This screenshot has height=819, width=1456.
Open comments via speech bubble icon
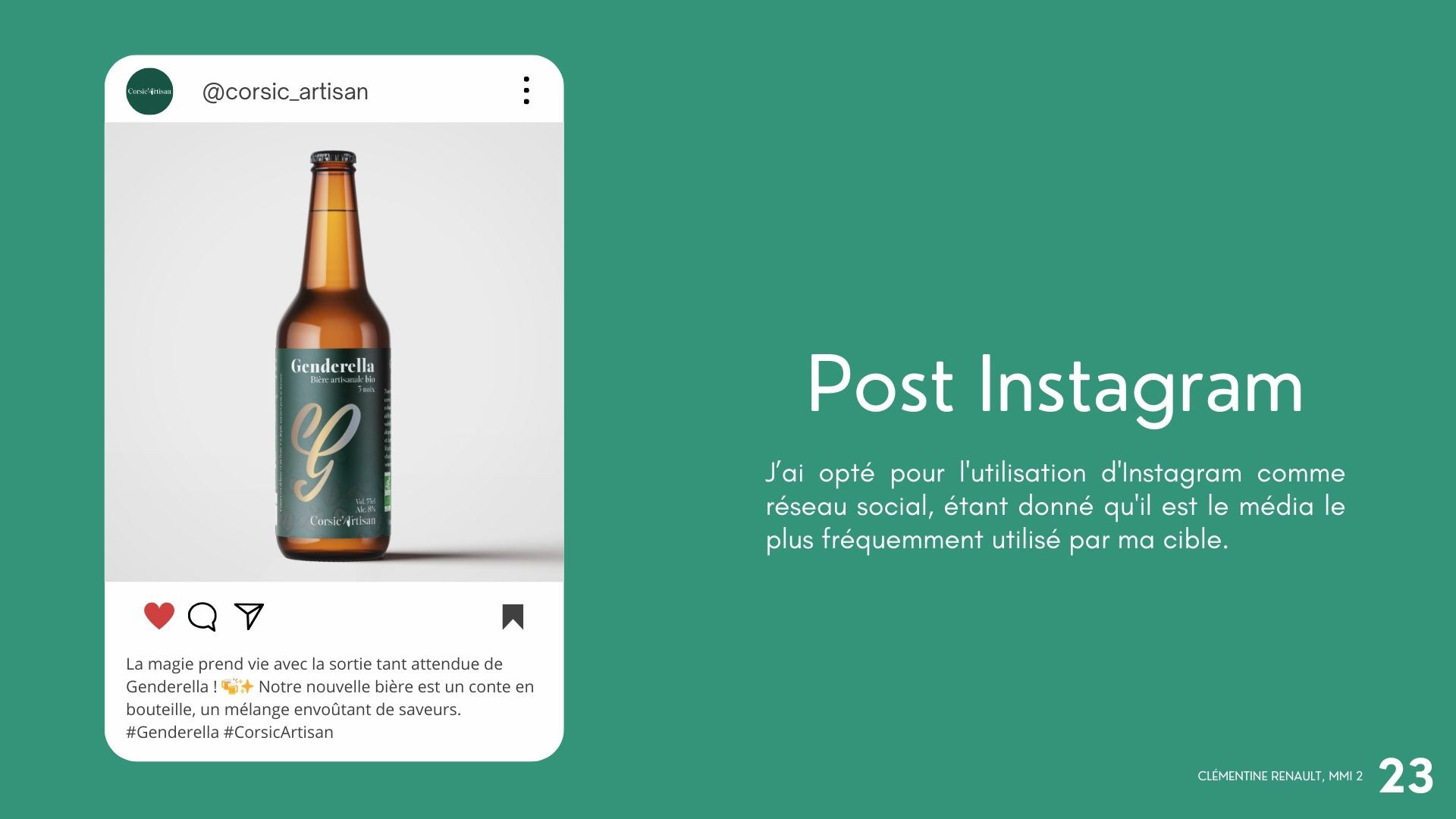click(x=202, y=617)
